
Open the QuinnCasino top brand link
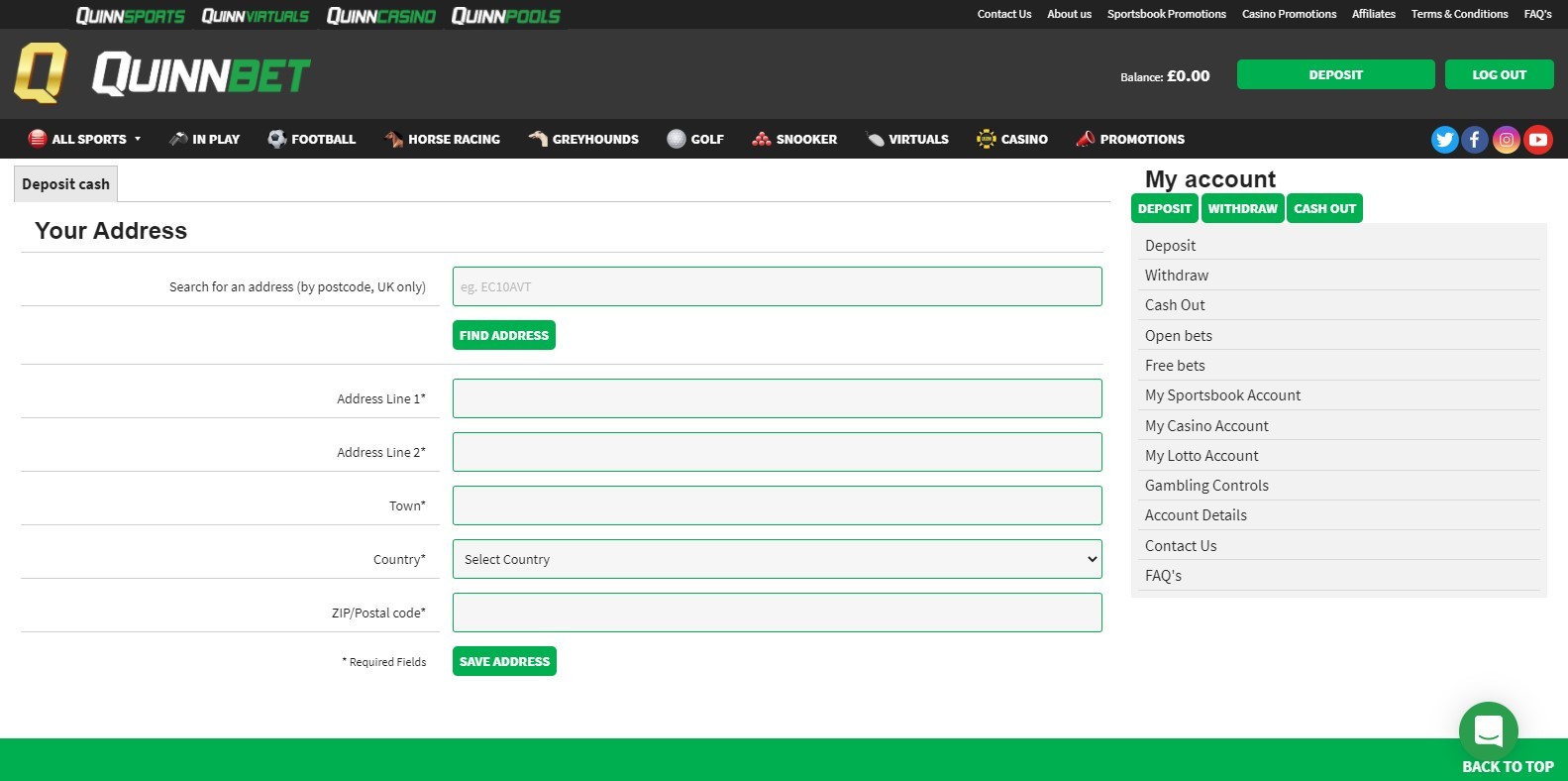coord(381,15)
